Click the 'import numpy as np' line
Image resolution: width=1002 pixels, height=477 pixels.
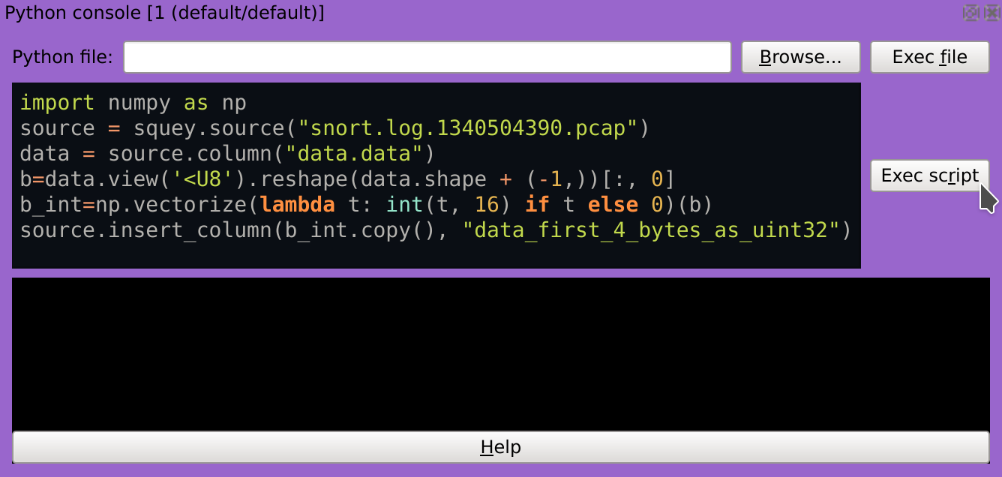click(132, 103)
